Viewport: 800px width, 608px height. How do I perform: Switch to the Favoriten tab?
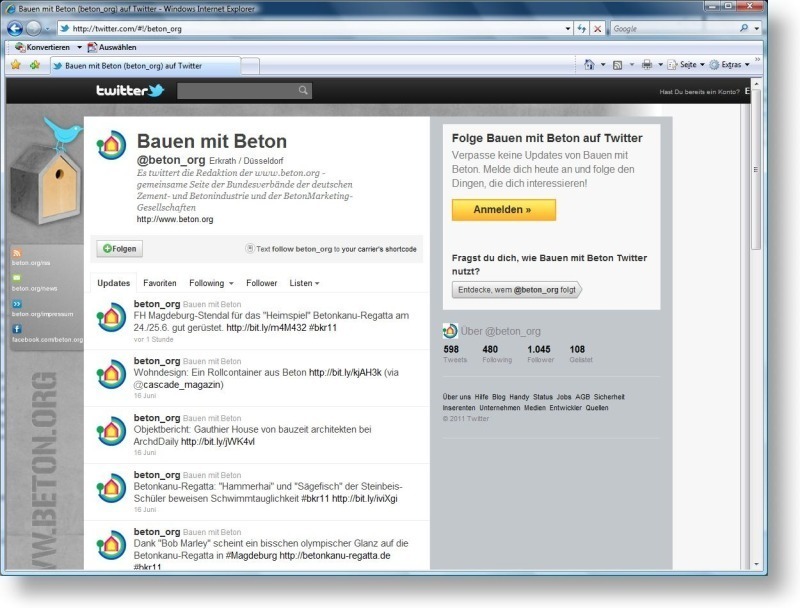click(160, 283)
